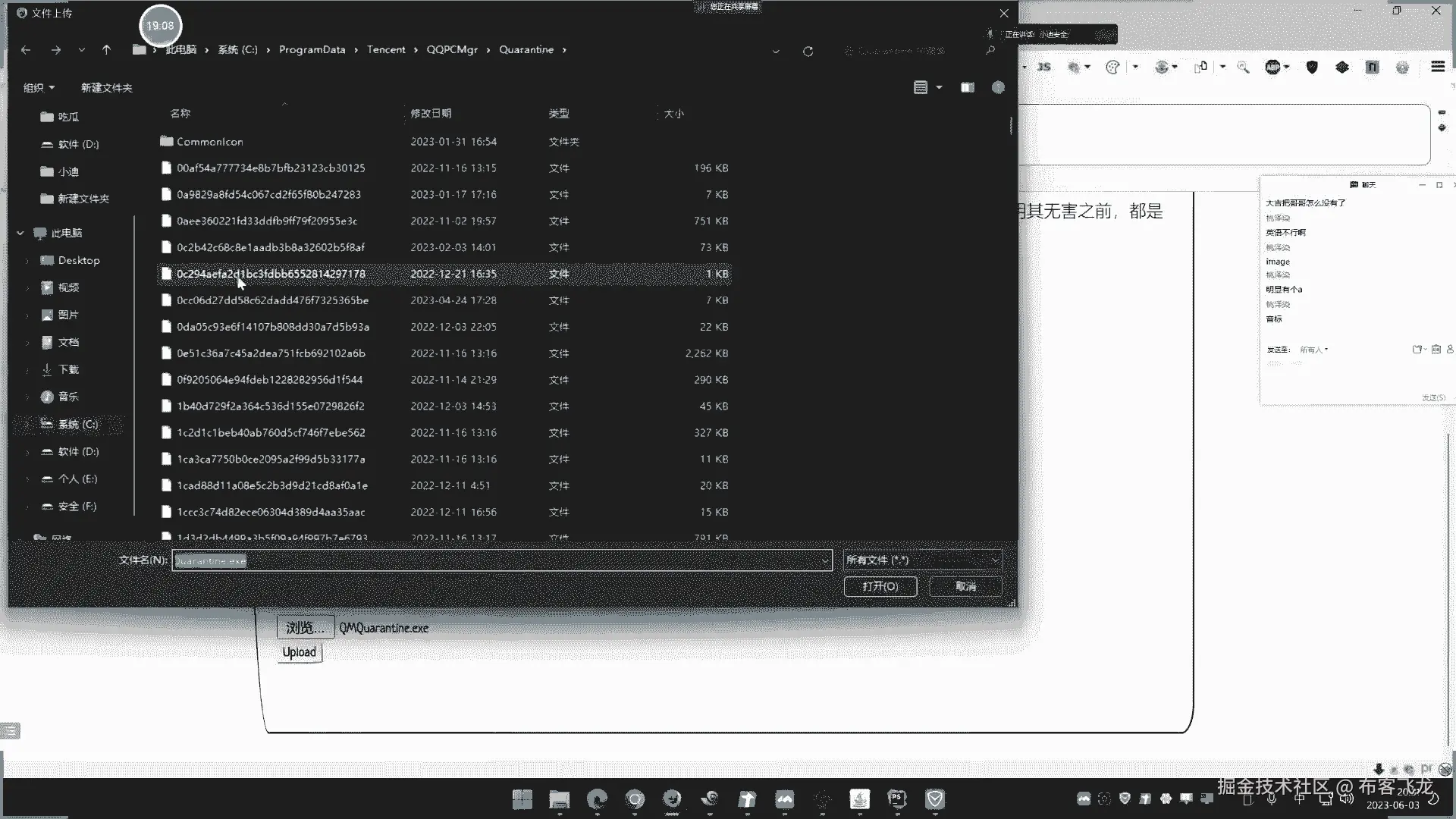
Task: Expand the file type filter combo box
Action: point(922,560)
